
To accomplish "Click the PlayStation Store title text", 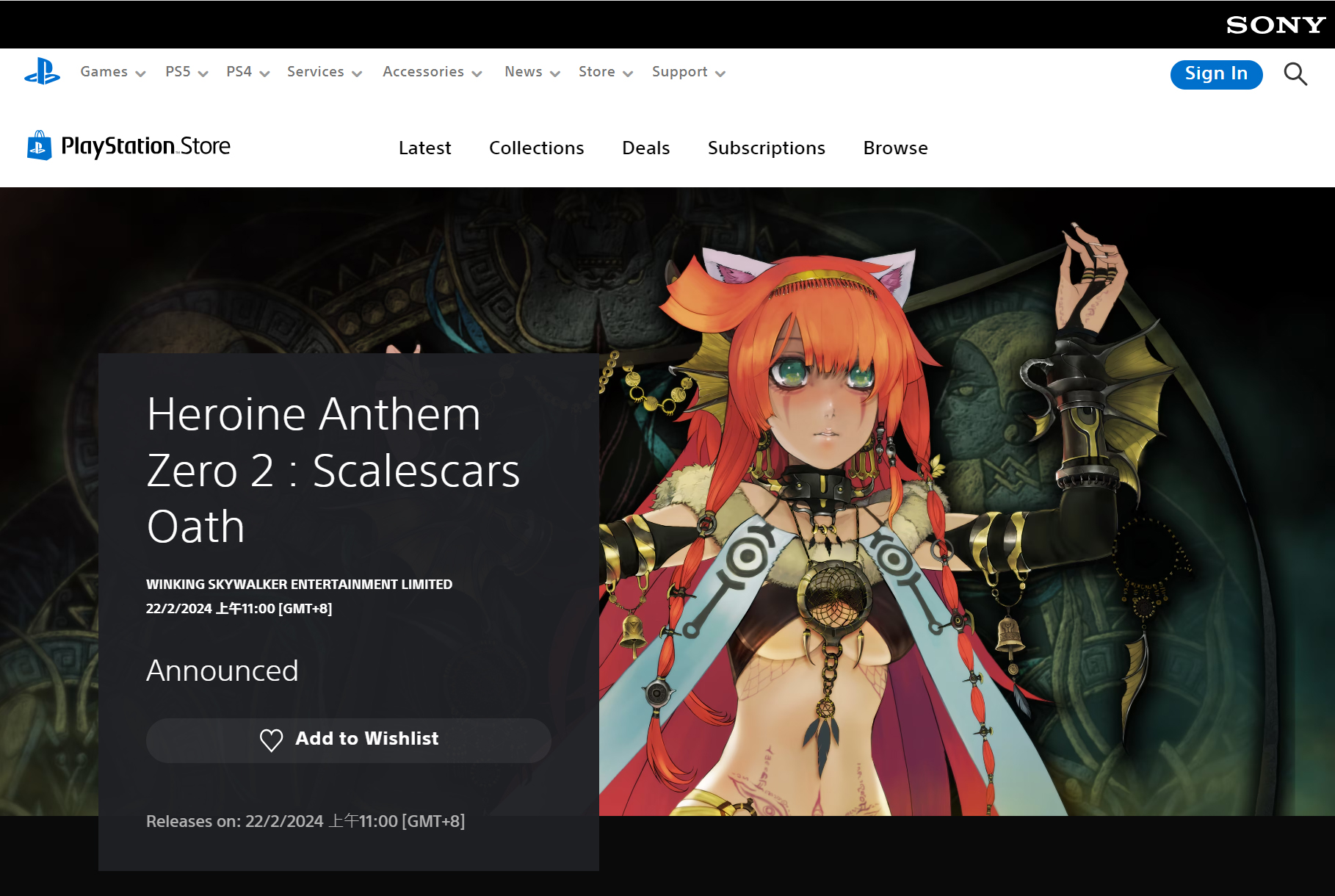I will coord(145,146).
